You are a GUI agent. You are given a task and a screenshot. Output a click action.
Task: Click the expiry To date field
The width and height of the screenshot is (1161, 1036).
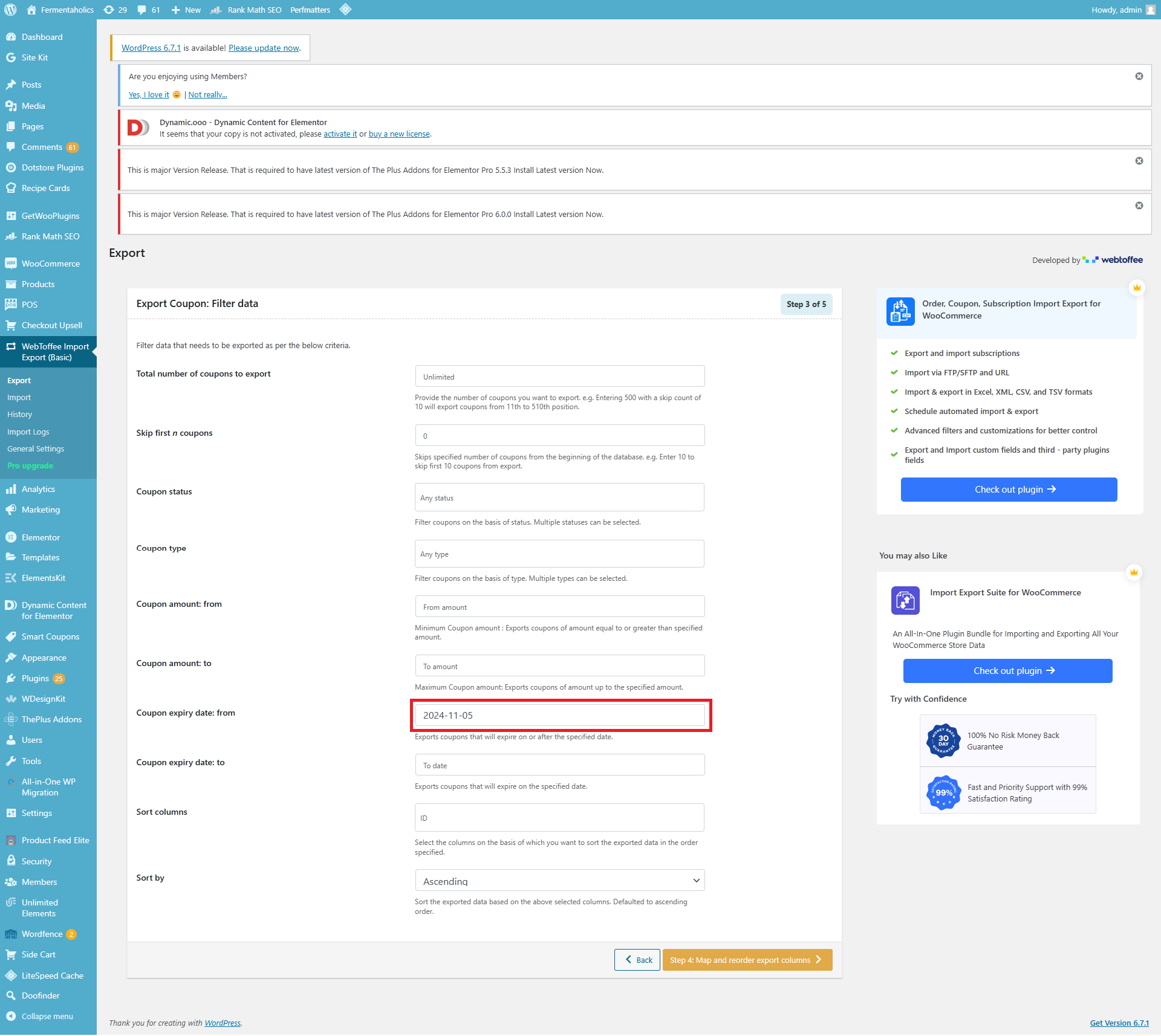(x=560, y=765)
